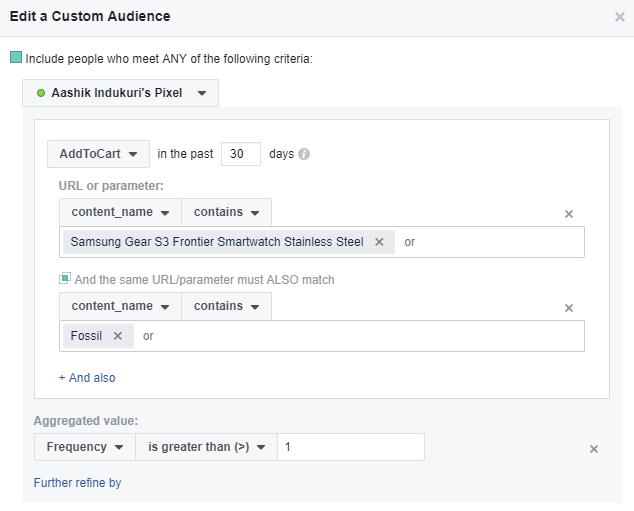Expand the first content_name parameter dropdown
This screenshot has height=511, width=634.
[120, 212]
